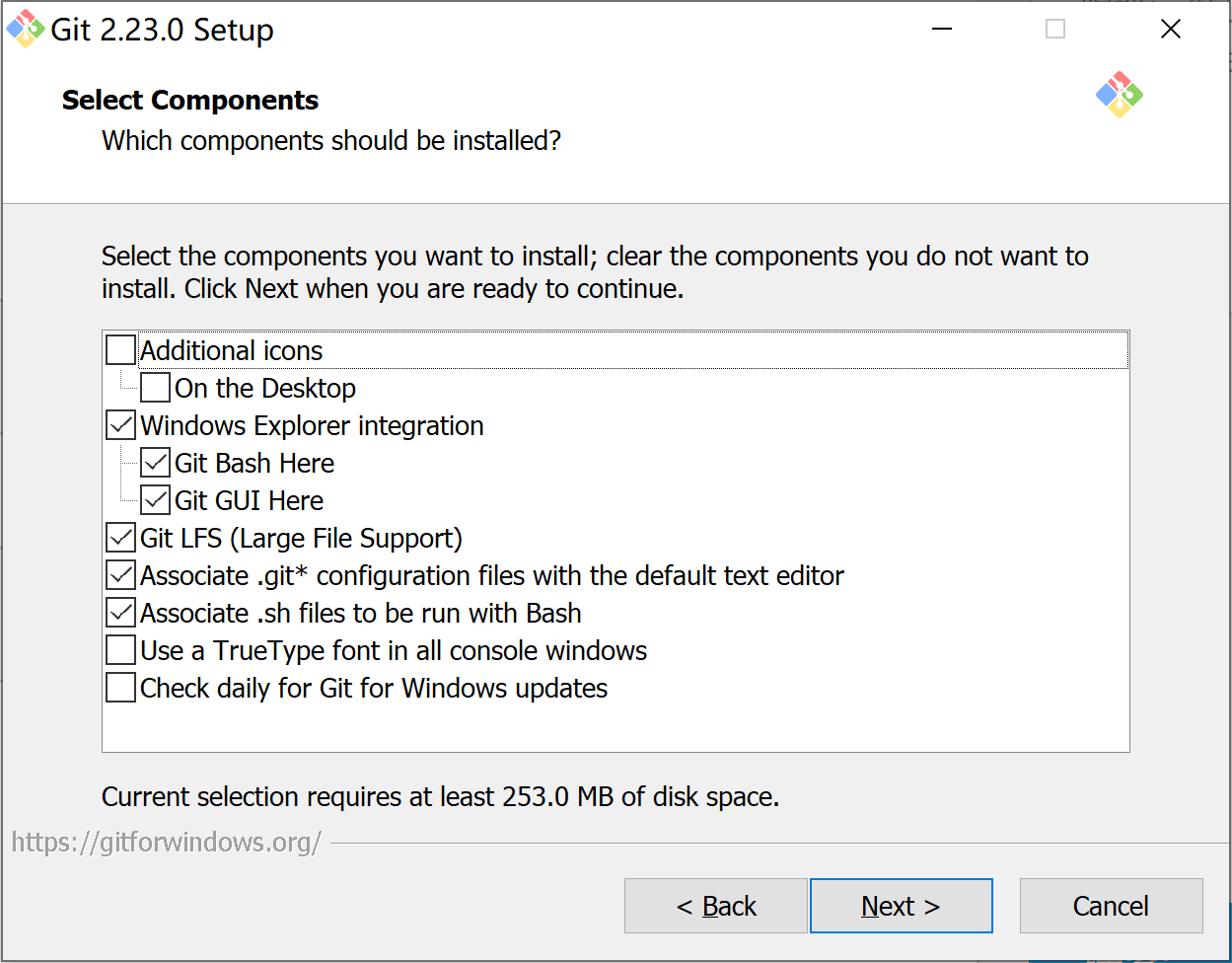This screenshot has height=963, width=1232.
Task: Click the disk space requirement text
Action: coord(441,797)
